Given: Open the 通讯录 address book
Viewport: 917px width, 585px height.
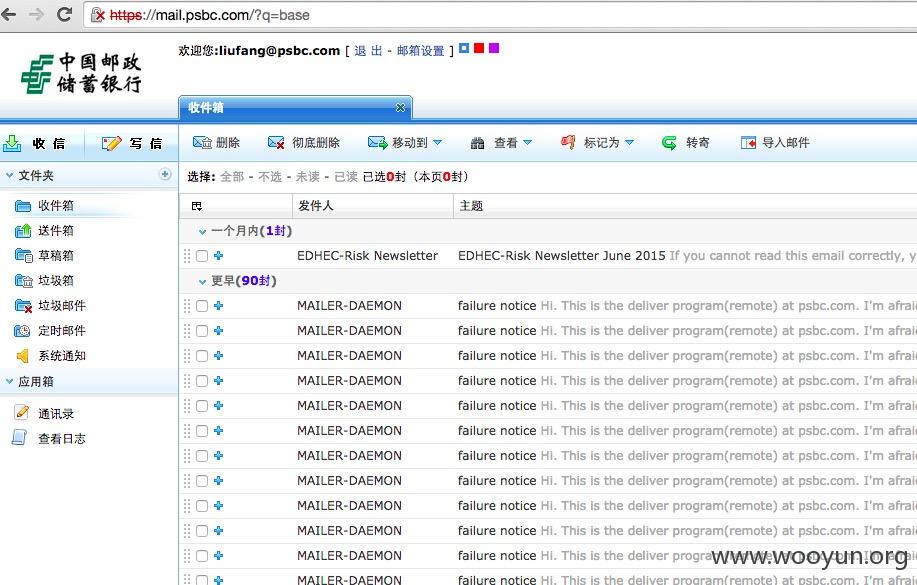Looking at the screenshot, I should (44, 414).
